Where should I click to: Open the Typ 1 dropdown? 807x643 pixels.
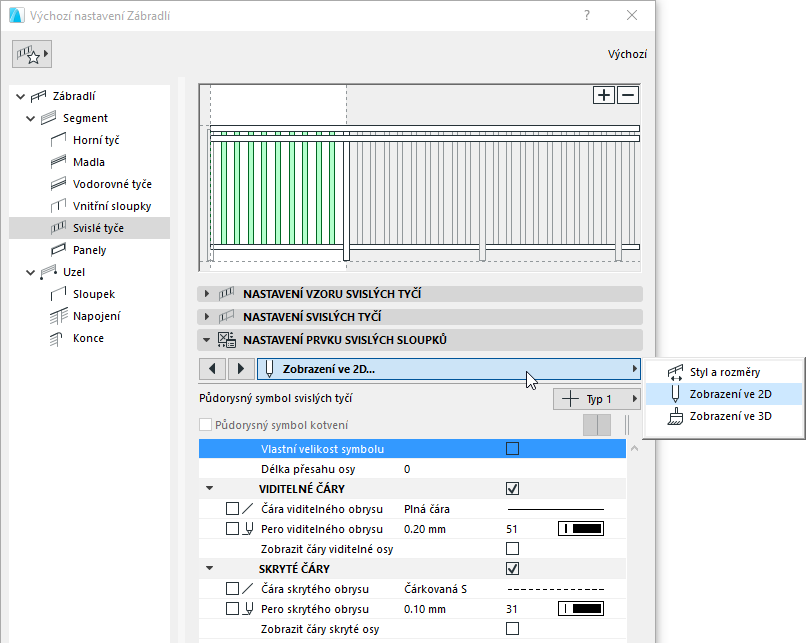coord(596,398)
